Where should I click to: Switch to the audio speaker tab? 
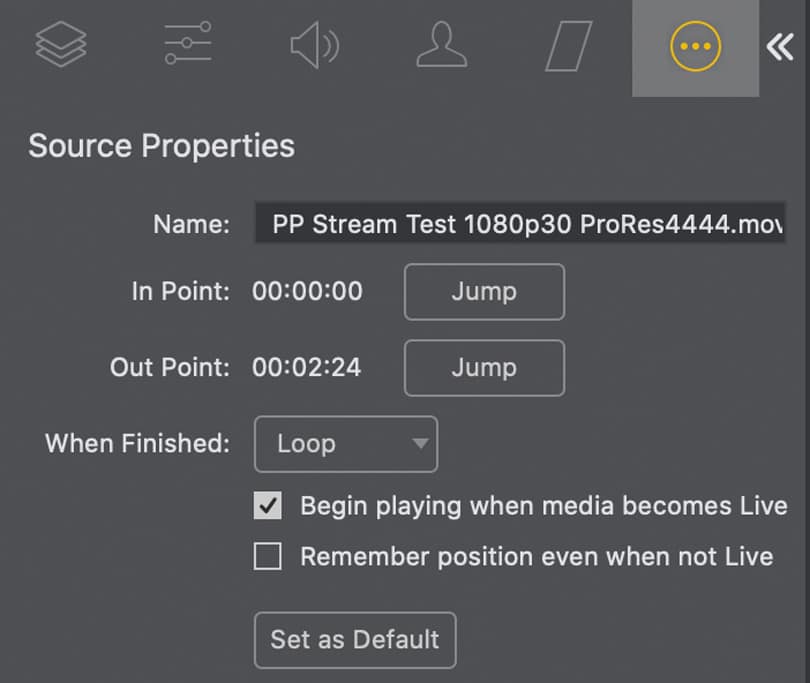314,47
